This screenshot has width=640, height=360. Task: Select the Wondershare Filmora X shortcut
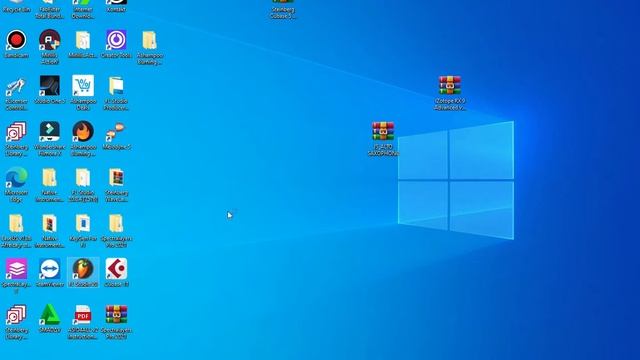click(x=50, y=131)
